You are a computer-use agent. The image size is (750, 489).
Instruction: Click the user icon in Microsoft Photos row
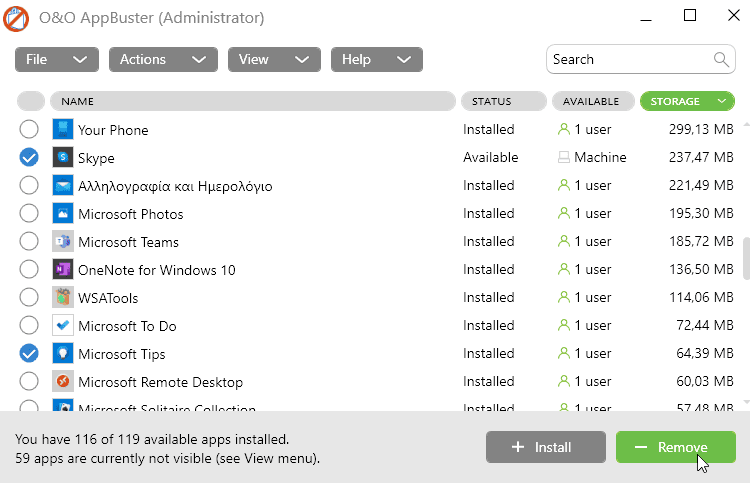[x=564, y=213]
